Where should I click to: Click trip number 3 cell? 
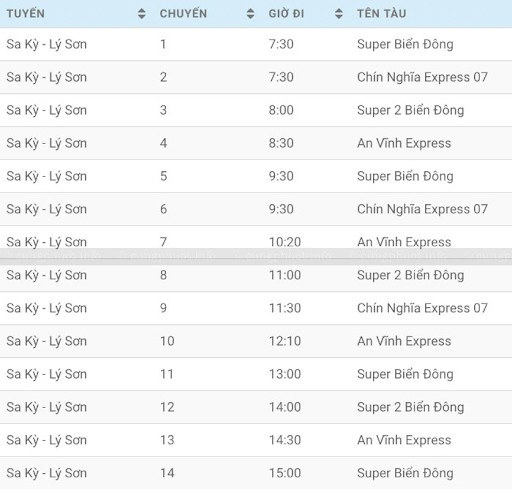pos(163,110)
